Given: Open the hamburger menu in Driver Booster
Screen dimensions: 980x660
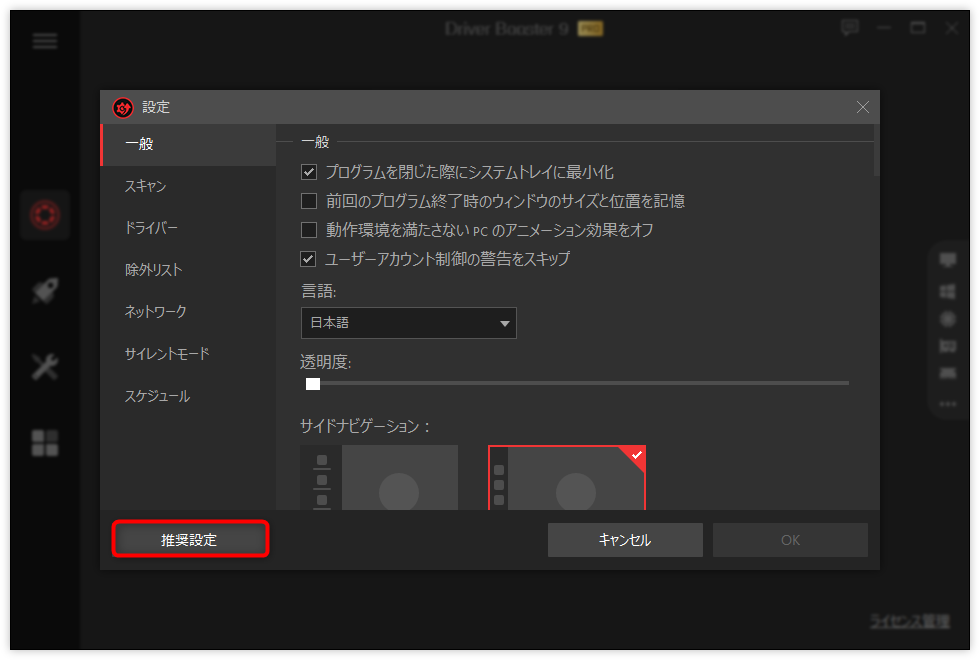Looking at the screenshot, I should click(45, 41).
